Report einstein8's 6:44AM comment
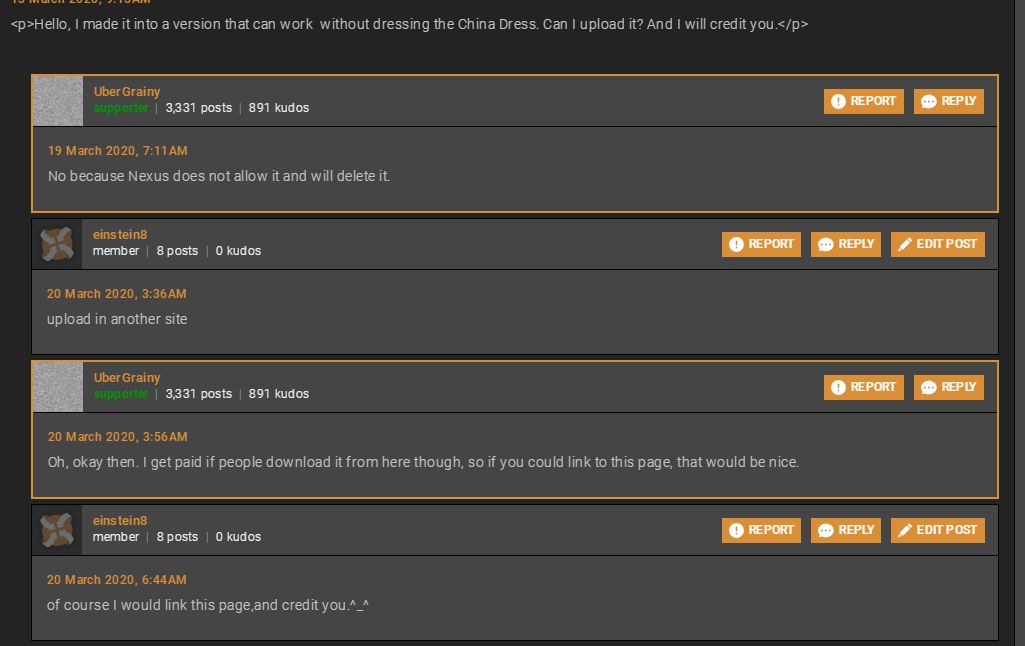This screenshot has width=1025, height=646. tap(762, 530)
